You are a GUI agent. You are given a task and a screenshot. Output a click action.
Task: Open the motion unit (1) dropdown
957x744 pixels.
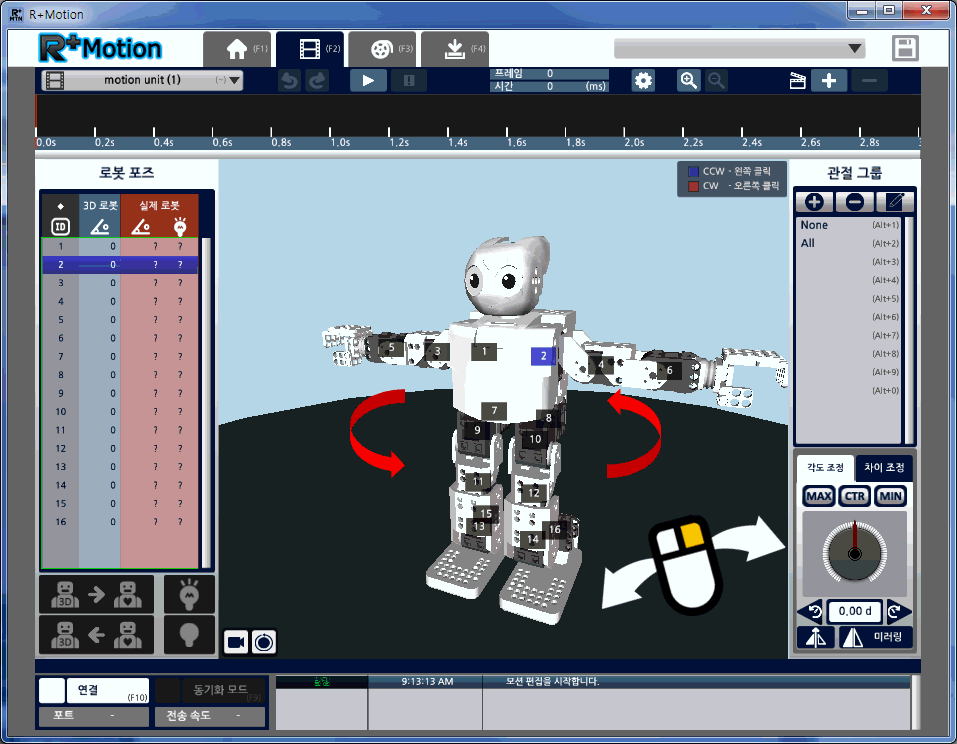tap(142, 81)
